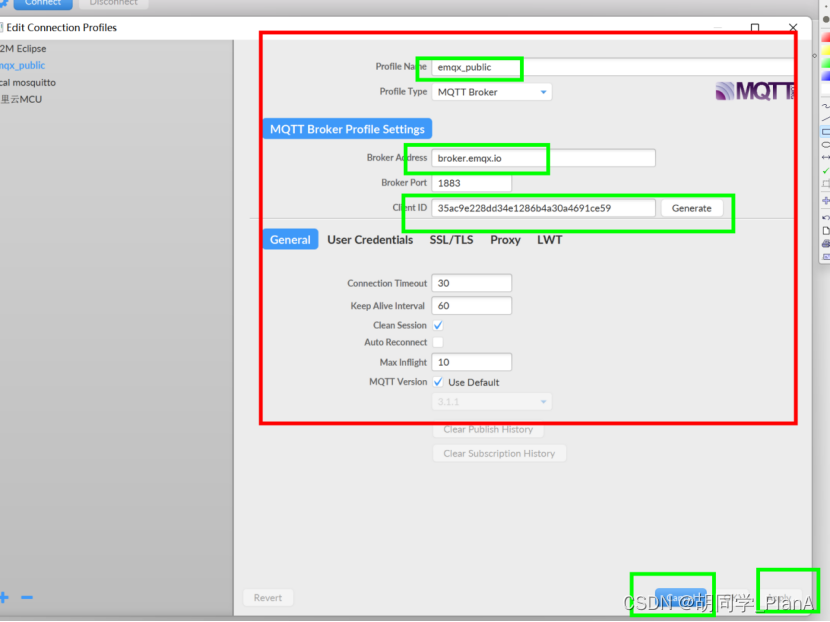Click the blue Cancel button

pyautogui.click(x=681, y=597)
